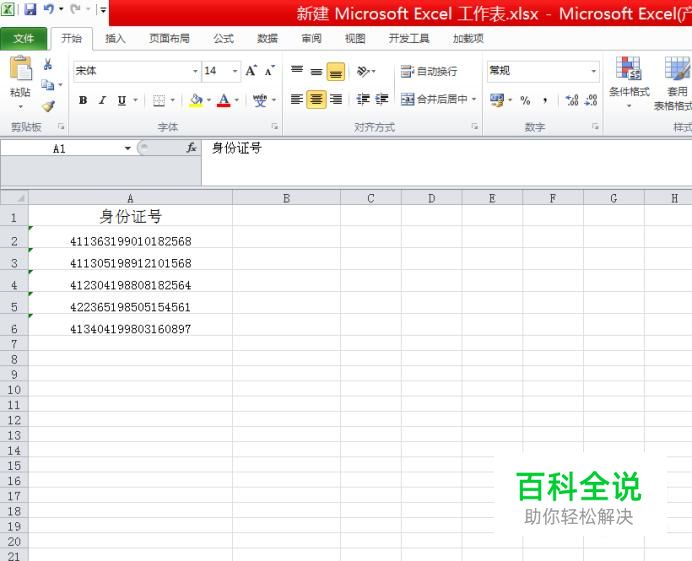692x561 pixels.
Task: Click the text Orientation icon
Action: (364, 71)
